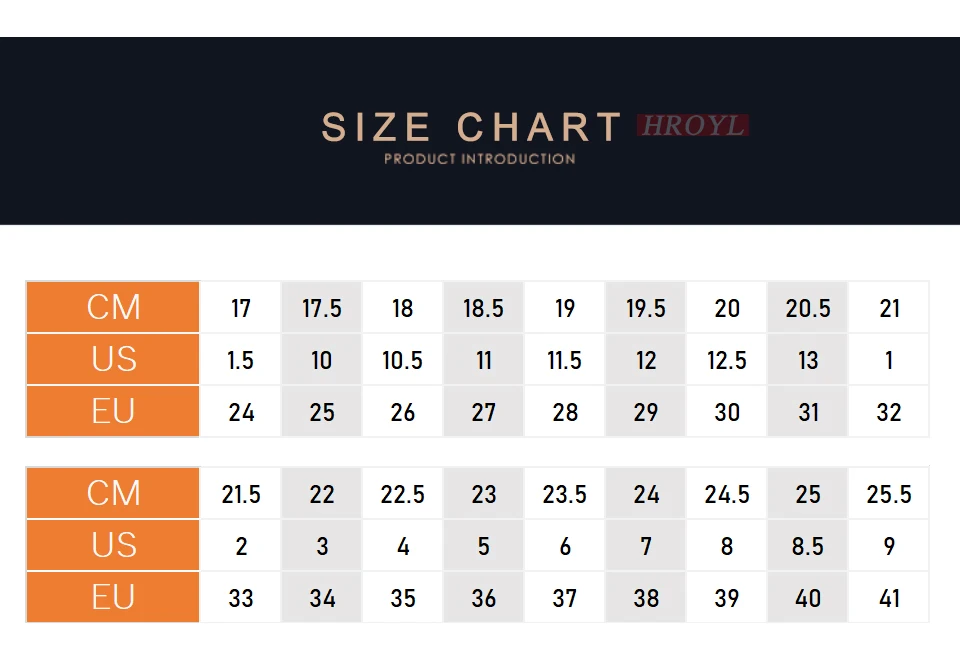This screenshot has height=654, width=960.
Task: Click the 17.5 CM cell
Action: tap(321, 307)
